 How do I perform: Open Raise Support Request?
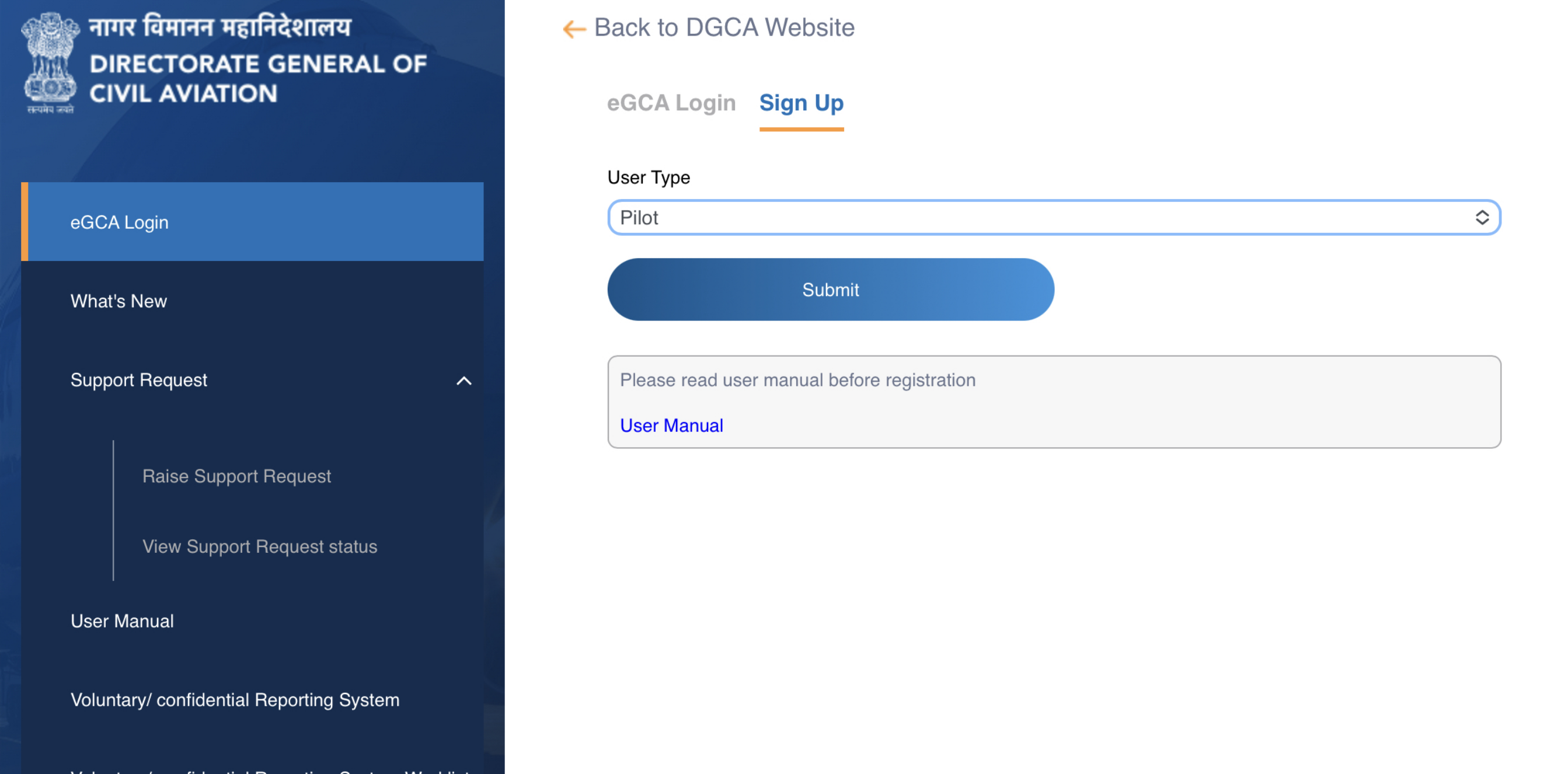coord(237,476)
